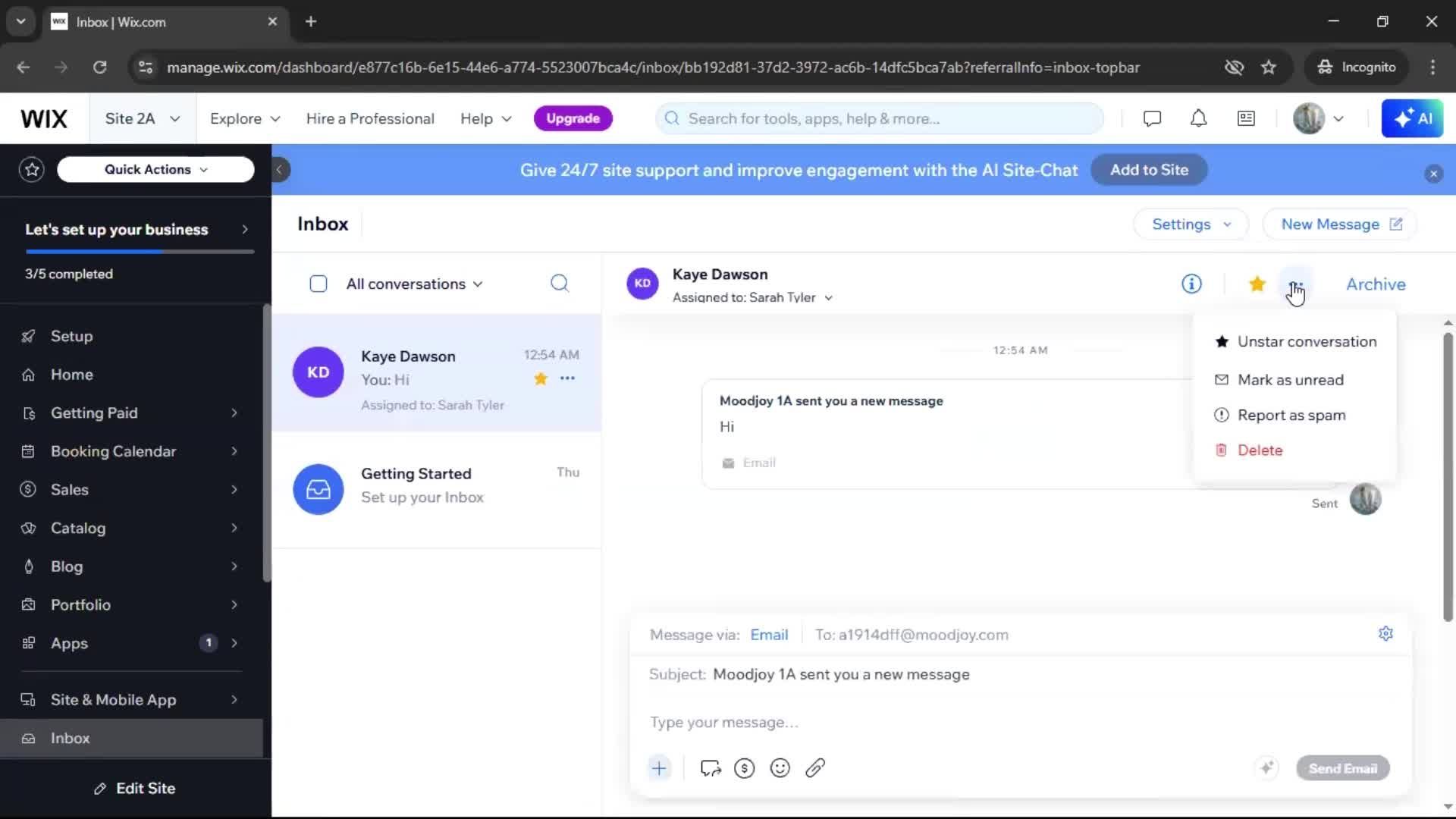Image resolution: width=1456 pixels, height=819 pixels.
Task: Open a new browser tab
Action: pos(311,22)
